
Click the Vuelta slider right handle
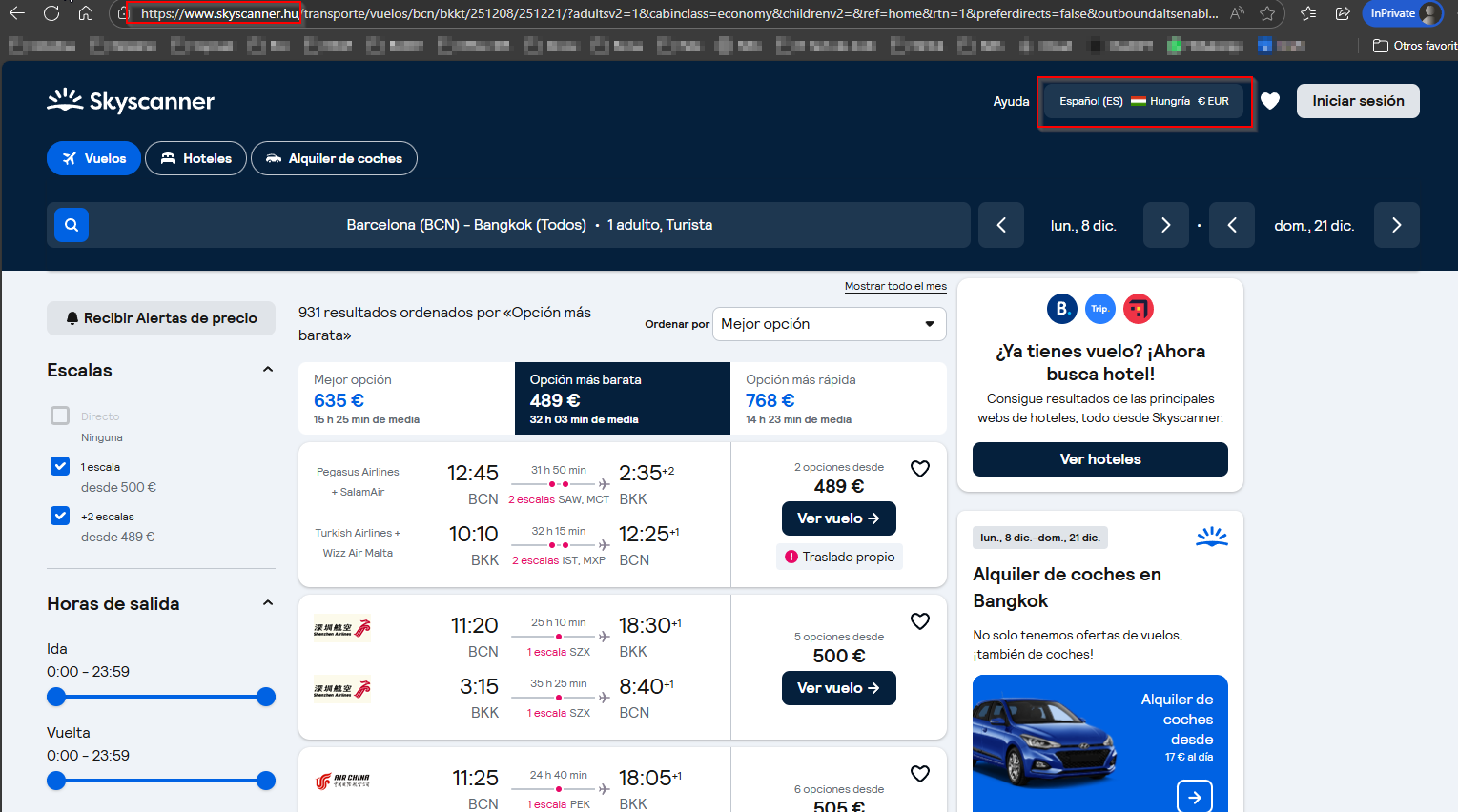point(266,781)
